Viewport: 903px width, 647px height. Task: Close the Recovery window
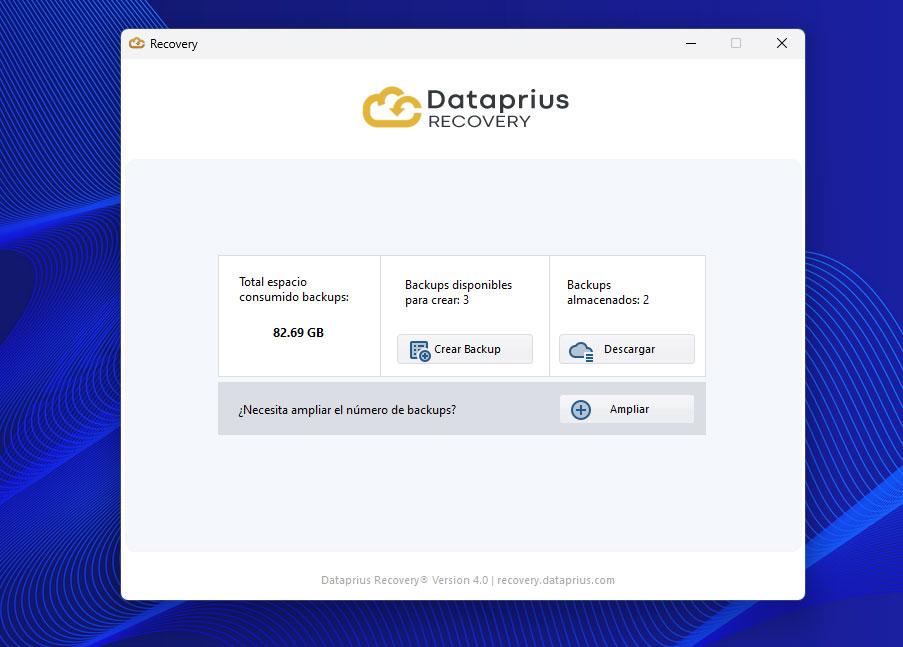pyautogui.click(x=781, y=43)
